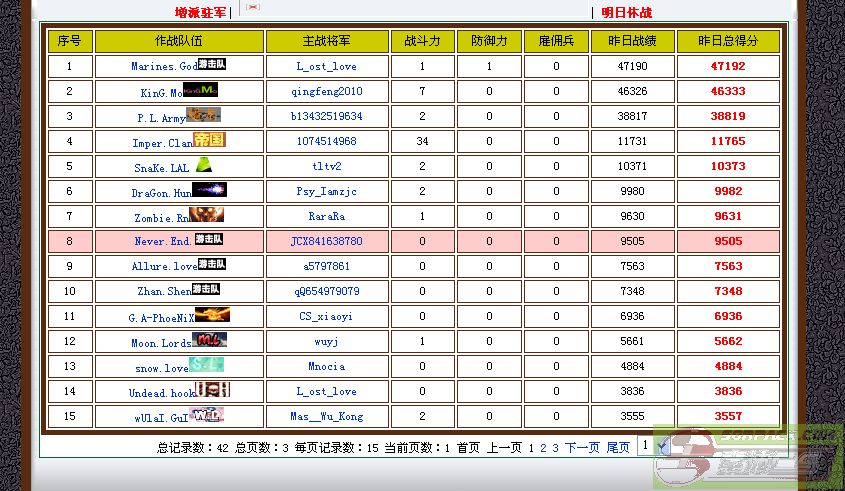
Task: Select highlighted Never.End. team row
Action: pyautogui.click(x=164, y=242)
